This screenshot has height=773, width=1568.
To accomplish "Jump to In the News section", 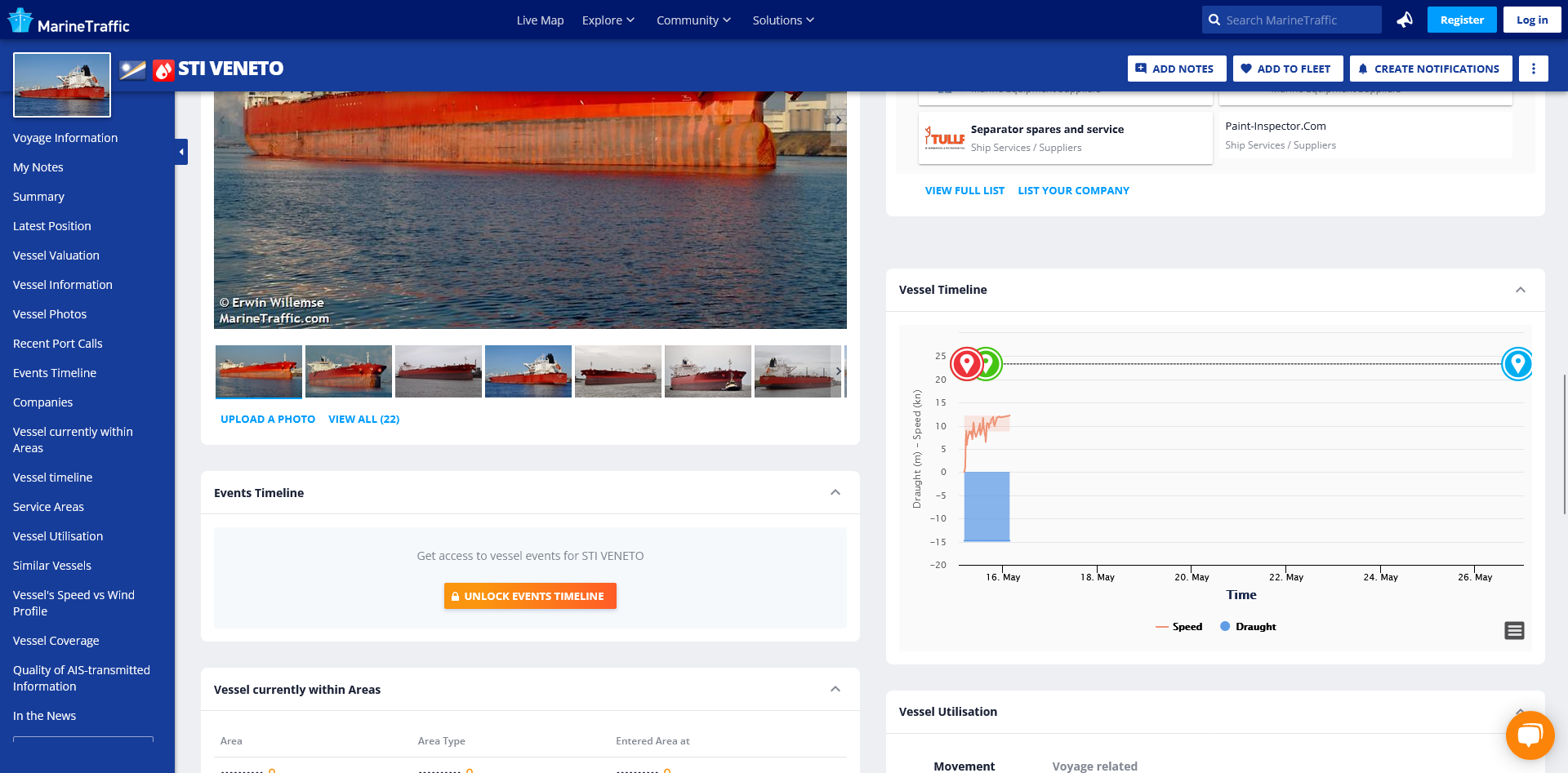I will click(45, 716).
